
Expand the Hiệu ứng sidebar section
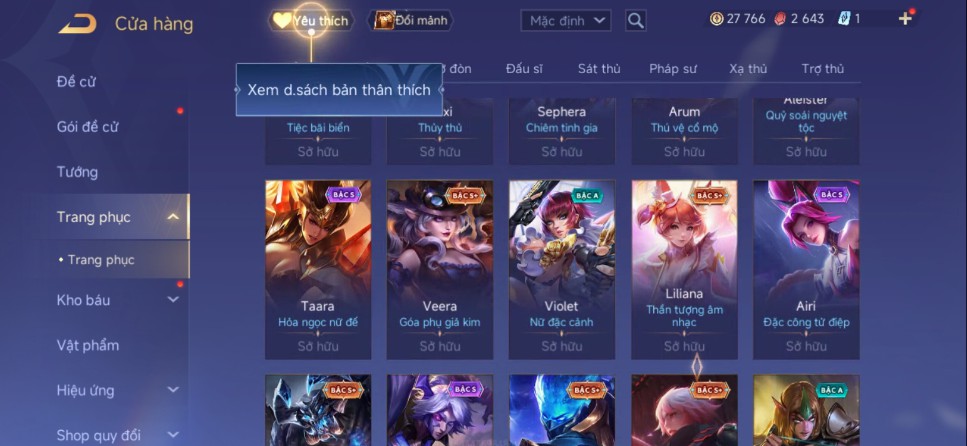point(173,390)
